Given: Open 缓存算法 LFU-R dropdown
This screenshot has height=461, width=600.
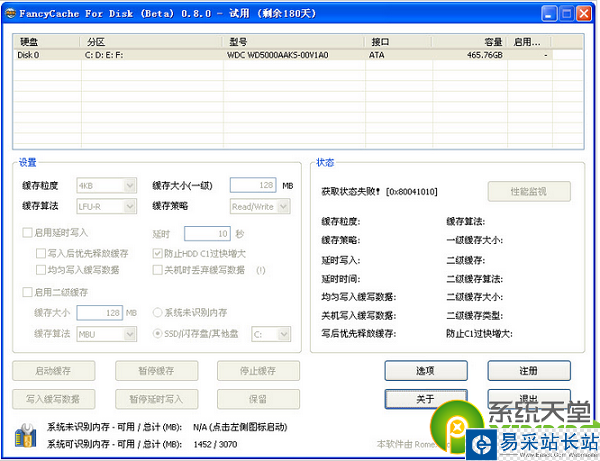Looking at the screenshot, I should [107, 207].
